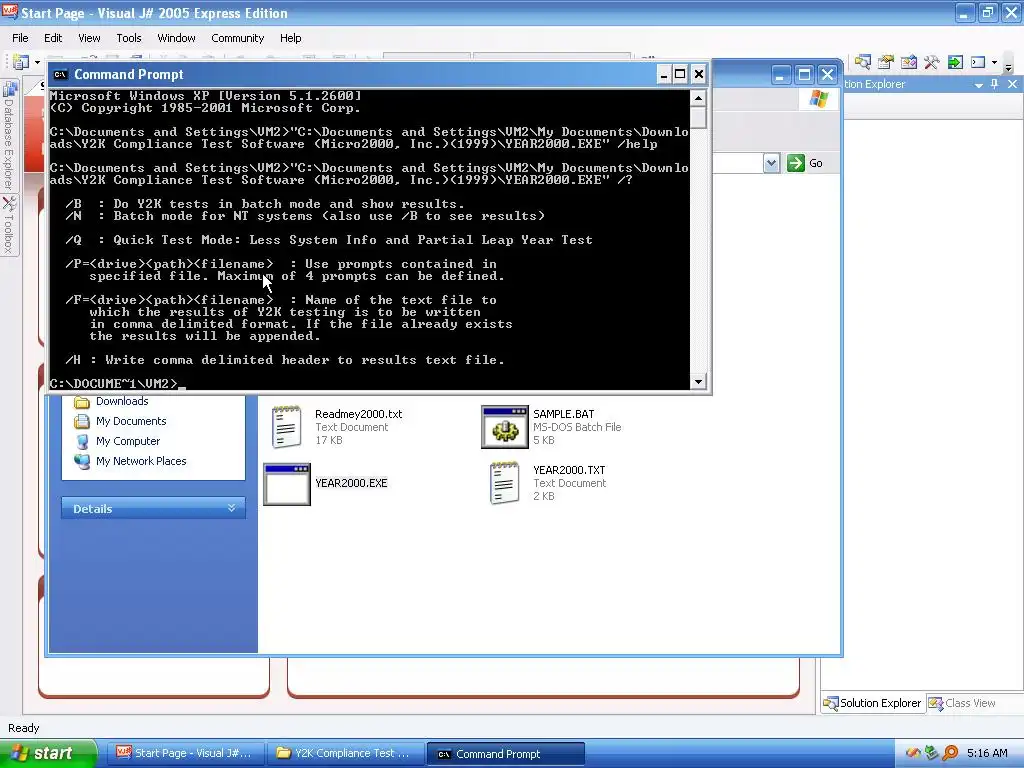Open the File menu
1024x768 pixels.
(x=20, y=38)
